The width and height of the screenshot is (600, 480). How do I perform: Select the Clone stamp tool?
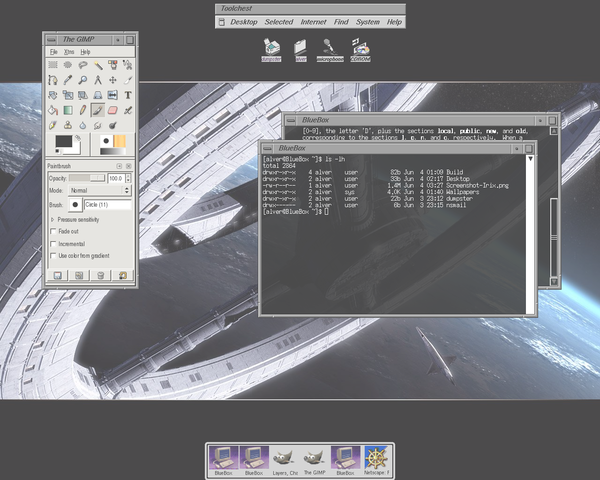click(x=68, y=125)
